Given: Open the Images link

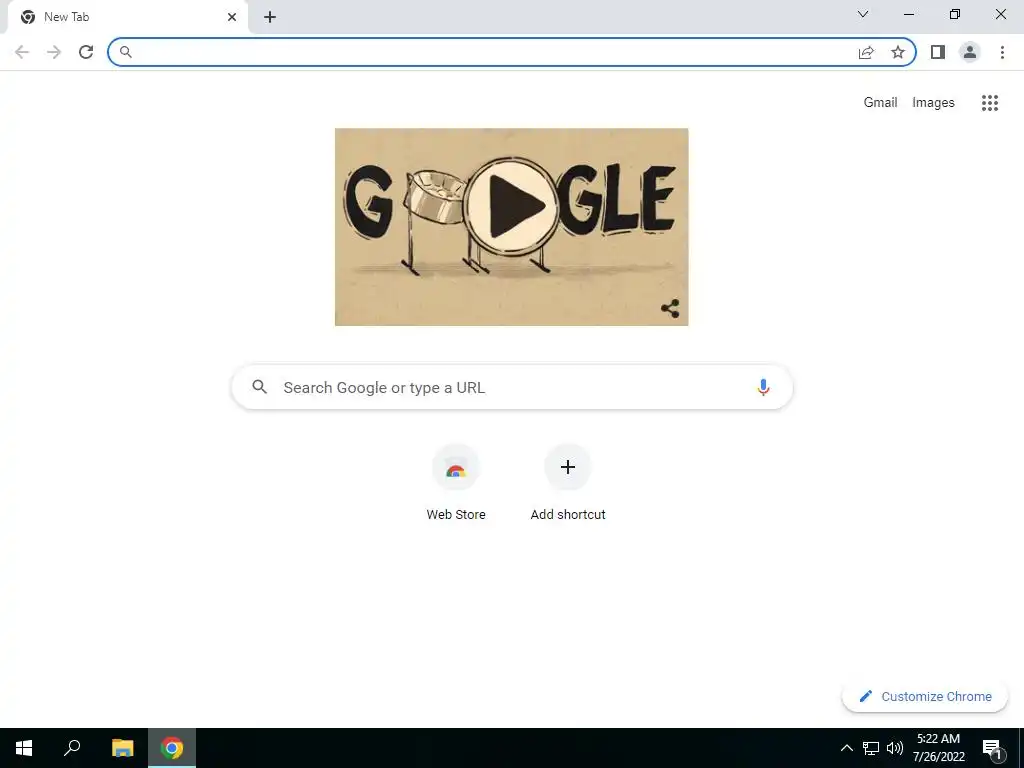Looking at the screenshot, I should click(933, 103).
